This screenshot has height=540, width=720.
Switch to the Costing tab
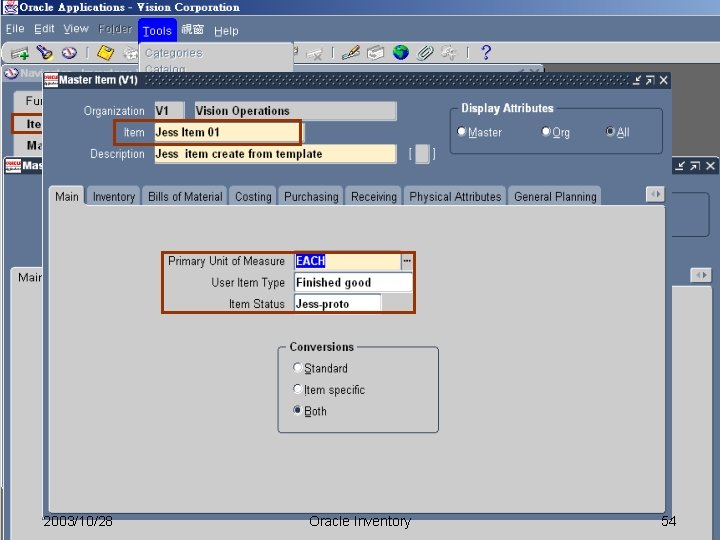point(253,197)
